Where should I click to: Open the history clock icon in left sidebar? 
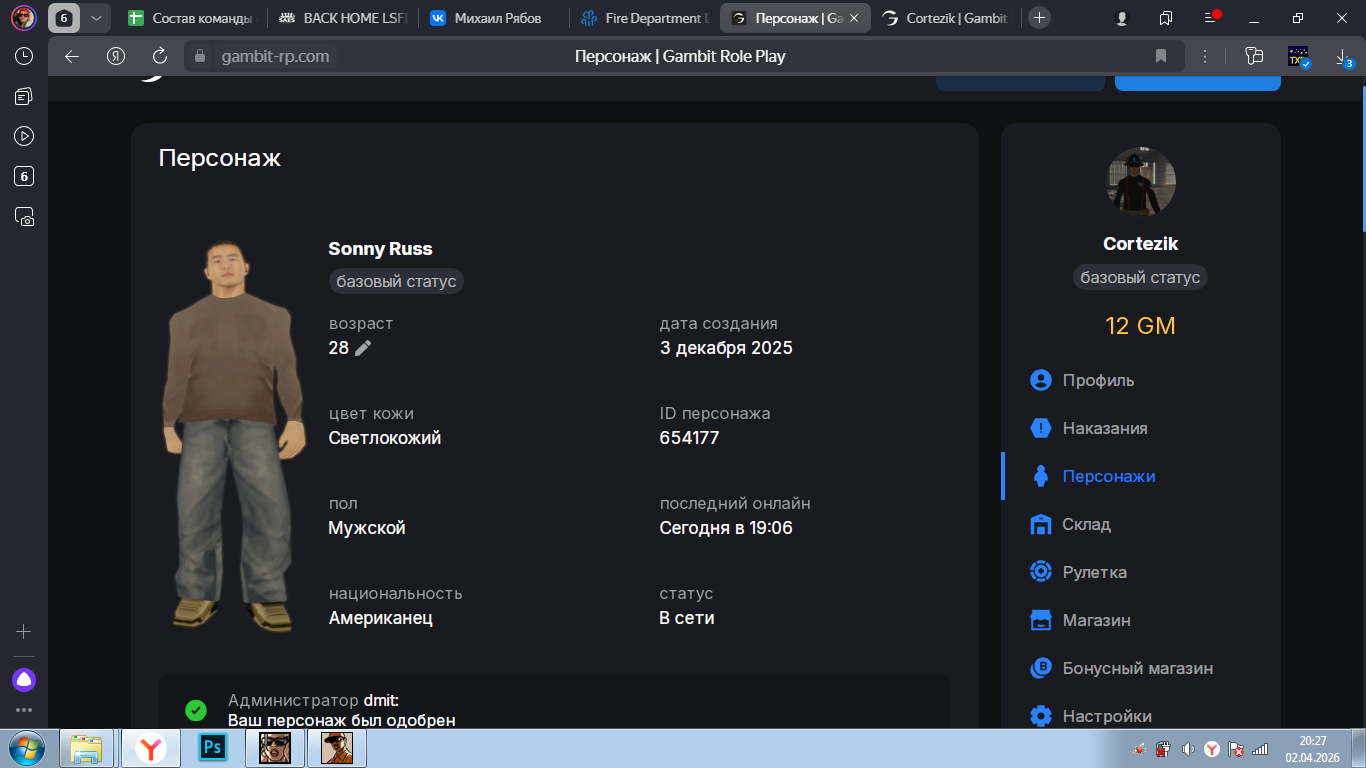coord(24,56)
